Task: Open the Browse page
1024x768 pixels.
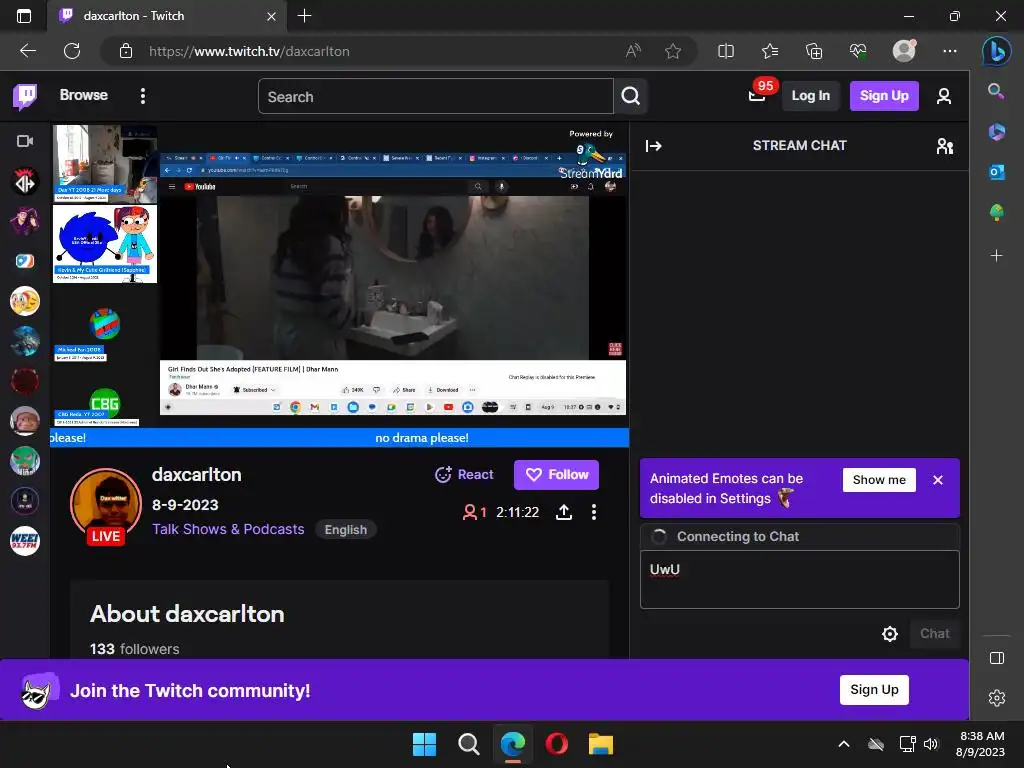Action: [x=84, y=95]
